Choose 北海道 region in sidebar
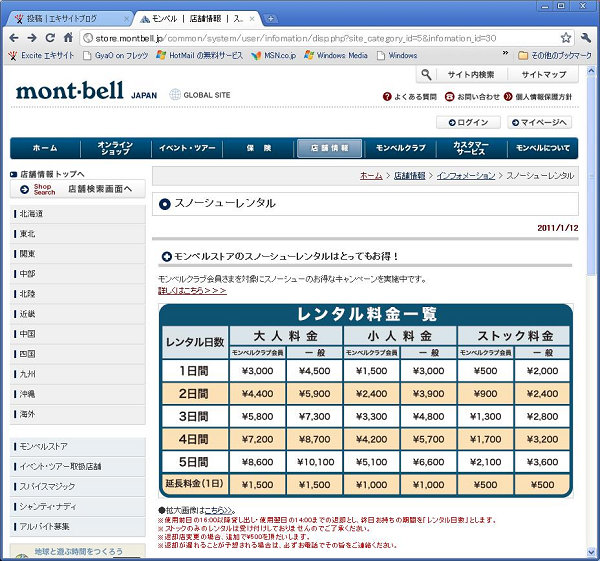Screen dimensions: 600x561 click(x=78, y=214)
